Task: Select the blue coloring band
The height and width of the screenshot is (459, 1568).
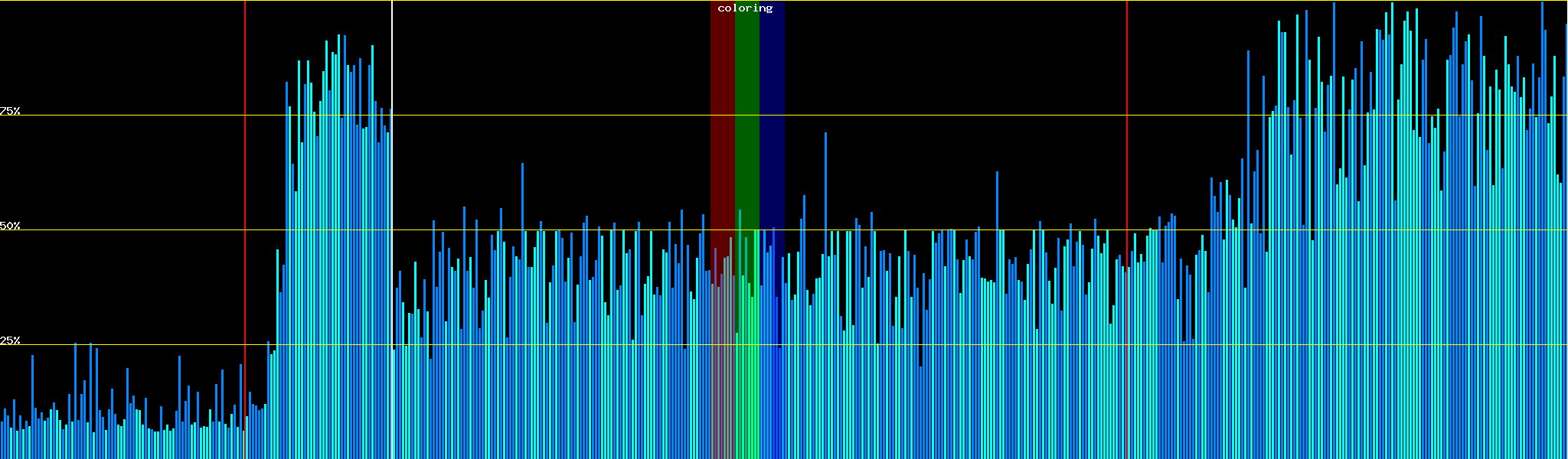Action: click(772, 115)
